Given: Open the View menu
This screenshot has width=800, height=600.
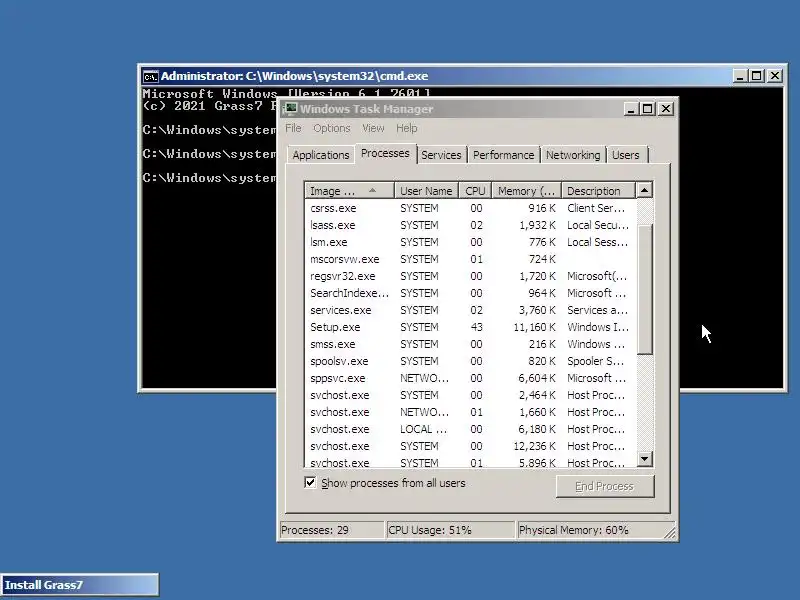Looking at the screenshot, I should [373, 128].
